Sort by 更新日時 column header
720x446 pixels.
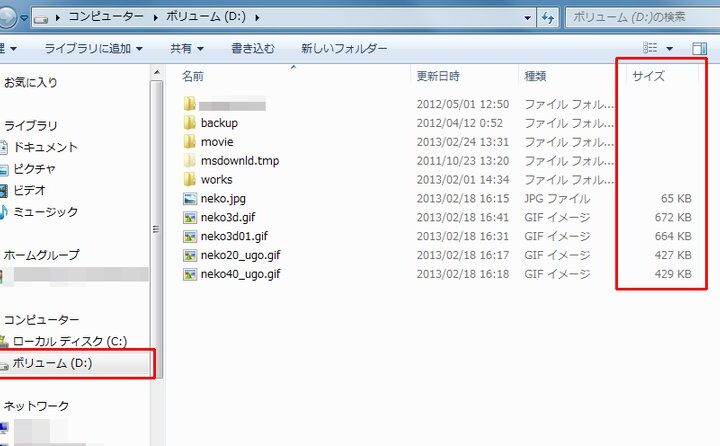point(438,76)
